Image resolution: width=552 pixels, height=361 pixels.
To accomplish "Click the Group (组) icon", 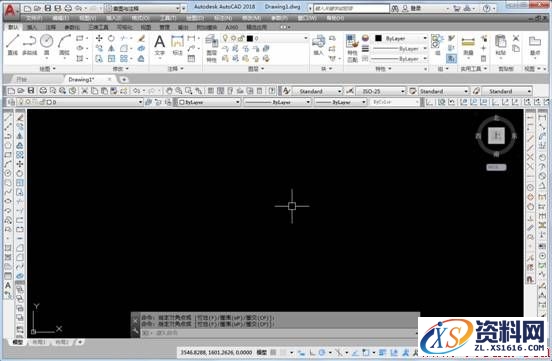I will (x=437, y=44).
